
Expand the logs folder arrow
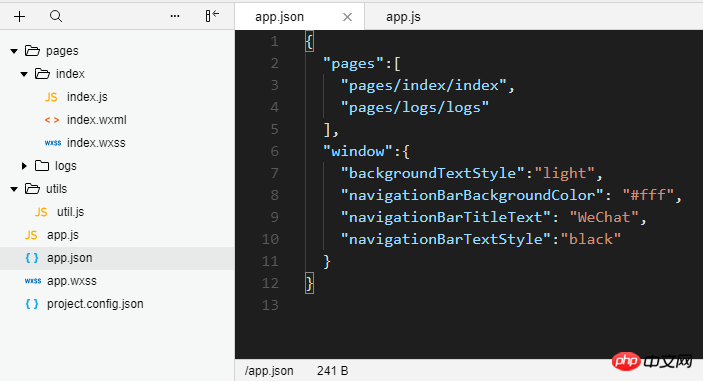coord(24,166)
